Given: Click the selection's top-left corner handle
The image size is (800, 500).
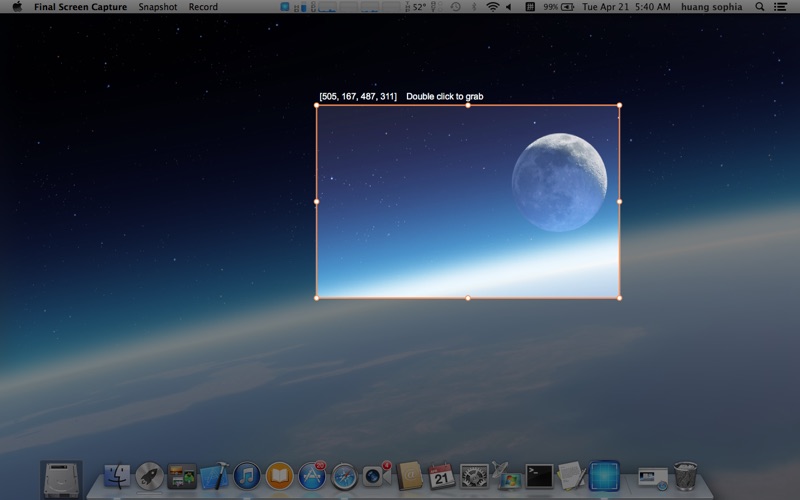Looking at the screenshot, I should coord(316,105).
